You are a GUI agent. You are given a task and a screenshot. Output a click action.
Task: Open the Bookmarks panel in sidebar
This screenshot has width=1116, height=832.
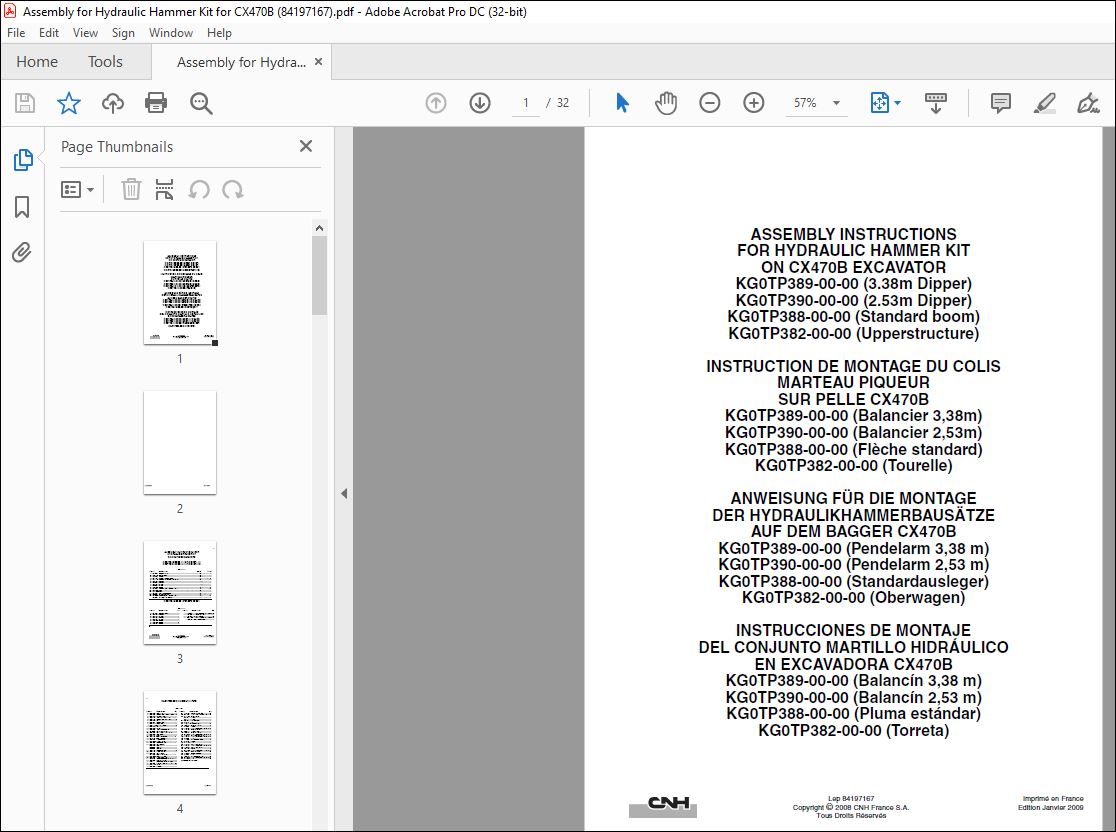22,207
